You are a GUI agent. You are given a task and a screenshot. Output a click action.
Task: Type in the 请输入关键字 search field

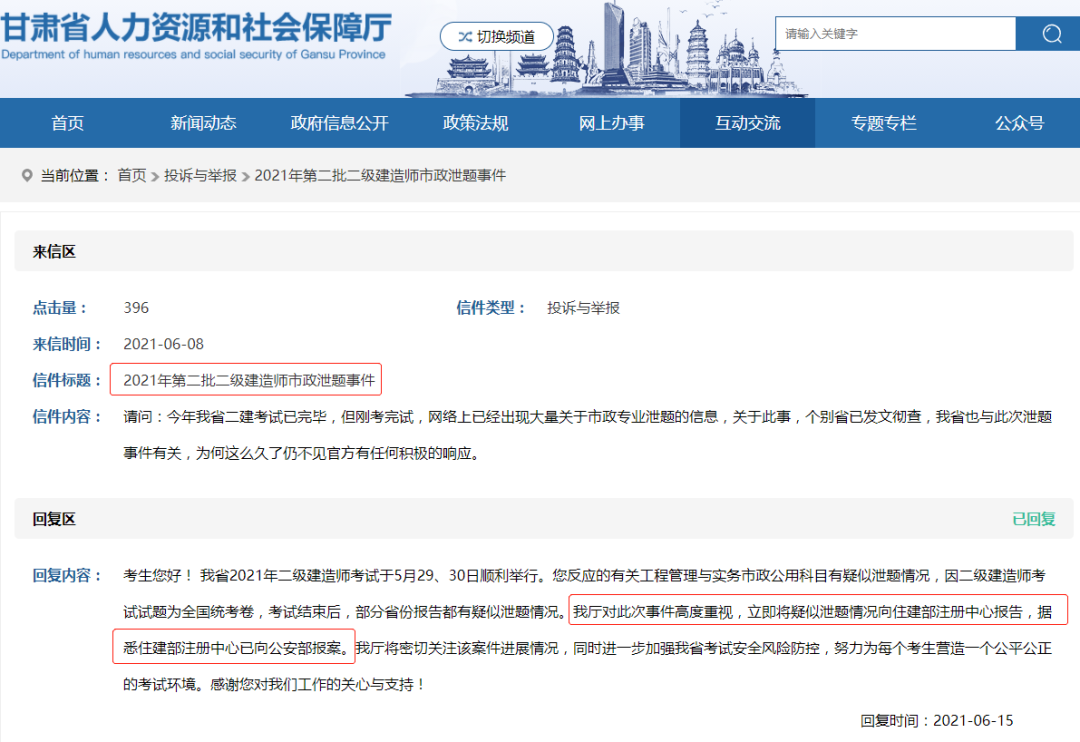(x=894, y=34)
